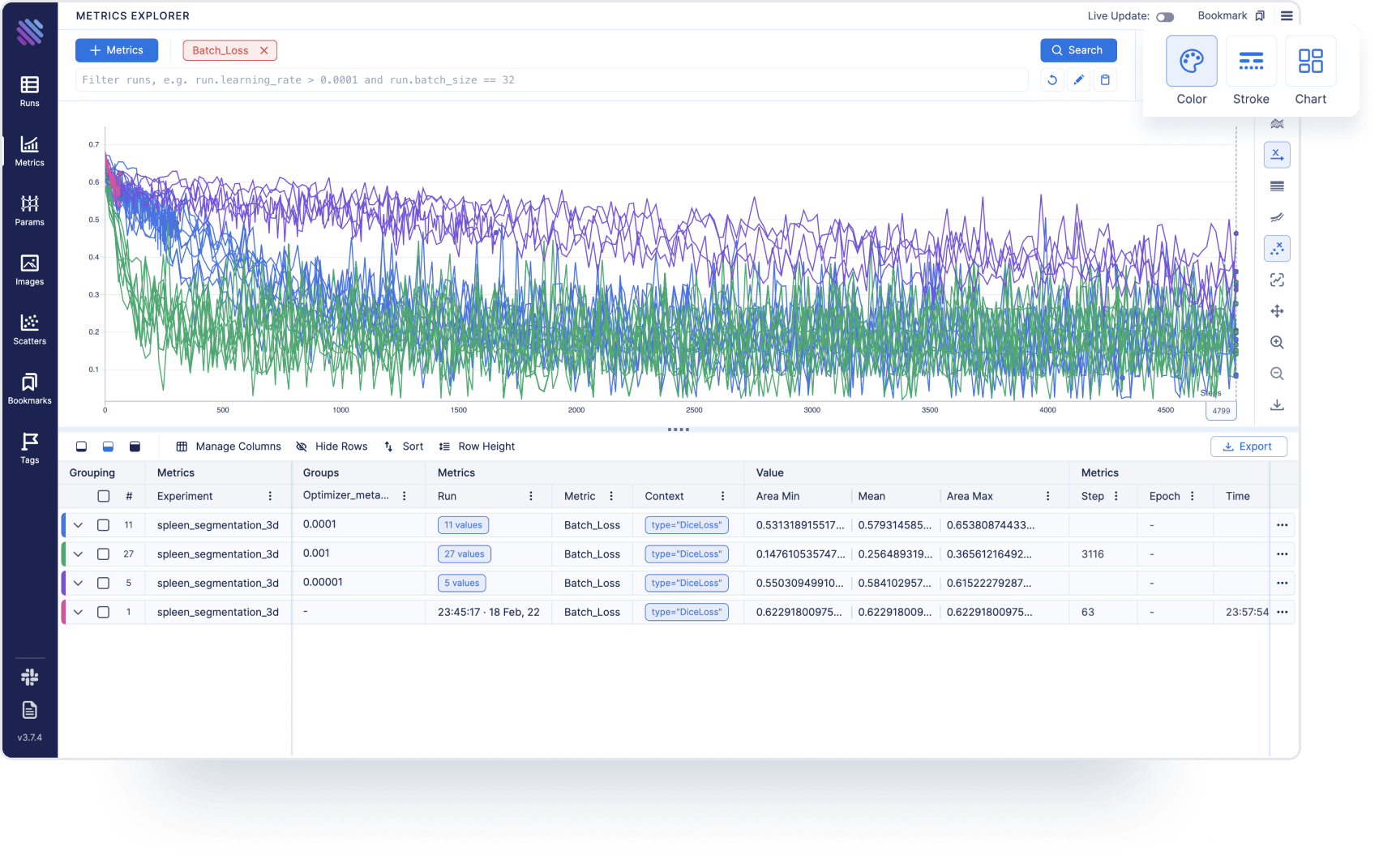The image size is (1379, 868).
Task: Click the + Metrics button
Action: pyautogui.click(x=117, y=50)
